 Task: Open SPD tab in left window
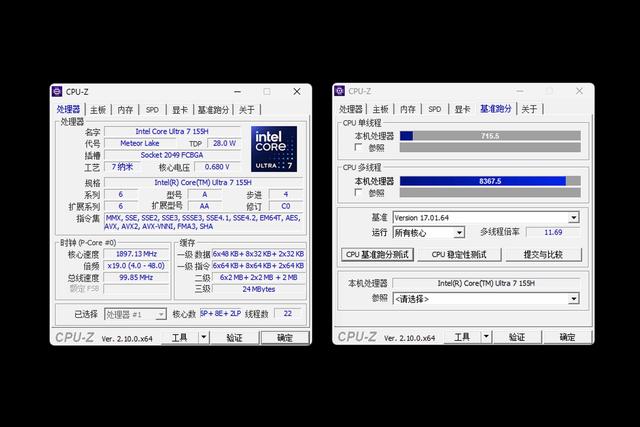(152, 109)
